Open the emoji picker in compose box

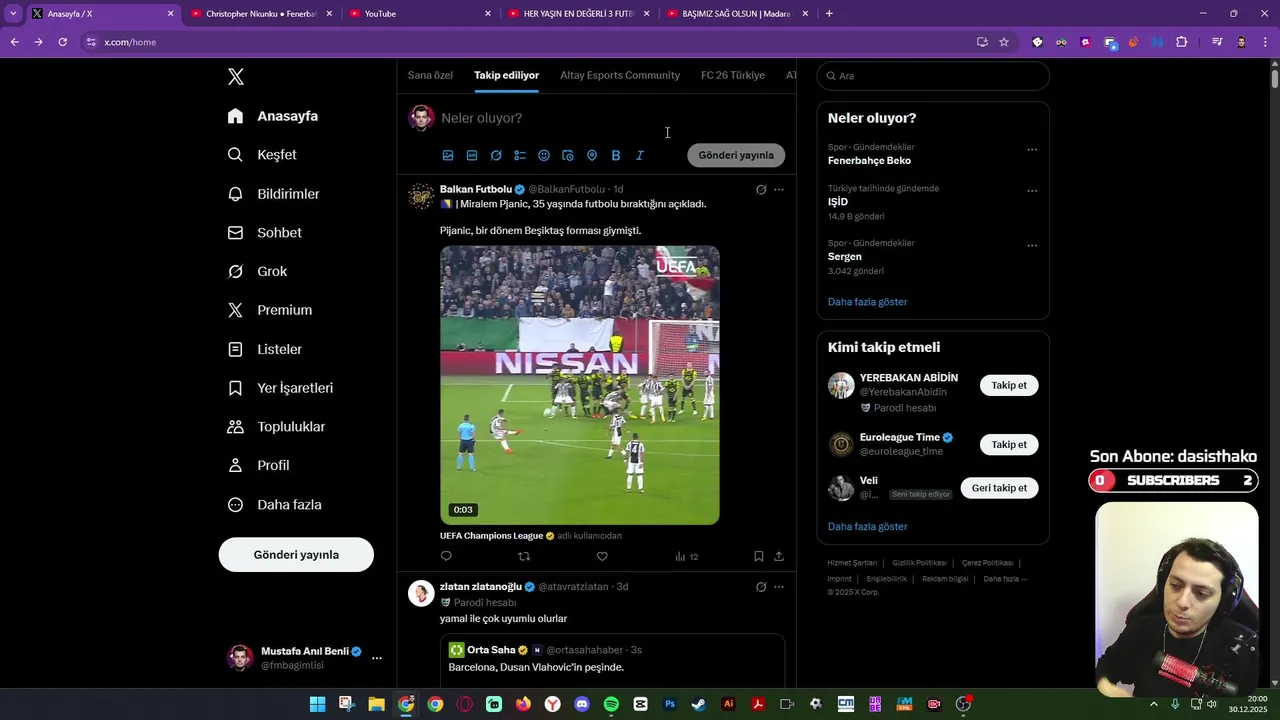click(544, 155)
